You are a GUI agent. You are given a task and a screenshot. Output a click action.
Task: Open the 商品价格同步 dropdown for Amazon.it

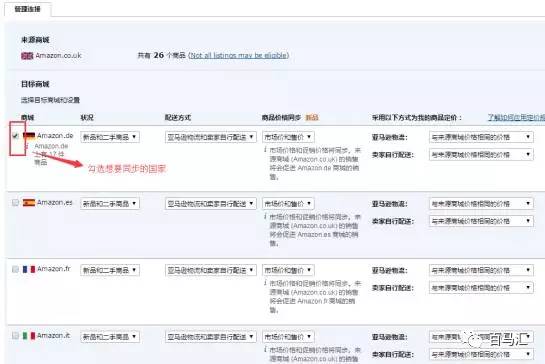[288, 337]
